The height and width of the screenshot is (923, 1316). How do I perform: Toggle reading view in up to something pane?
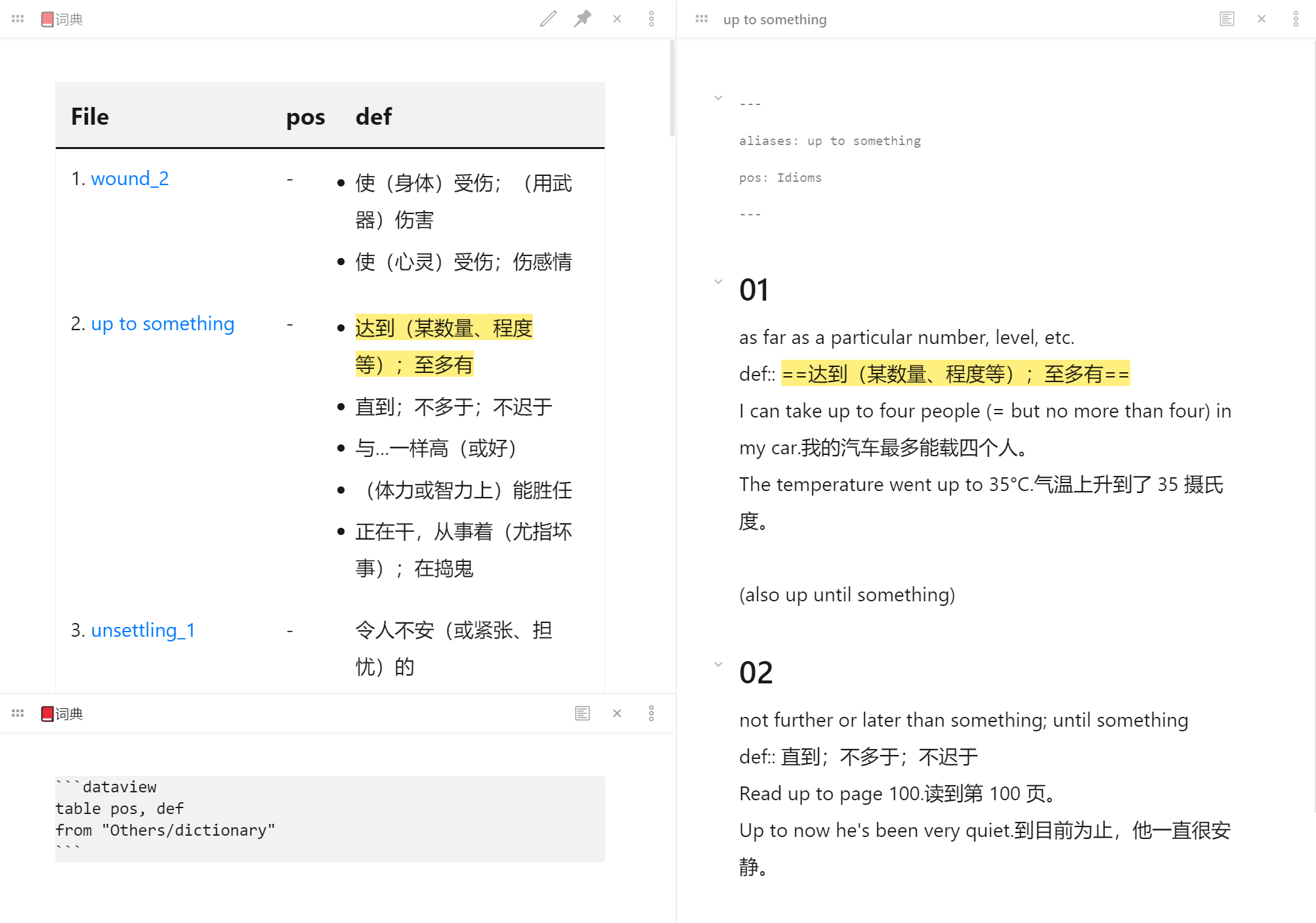point(1227,18)
